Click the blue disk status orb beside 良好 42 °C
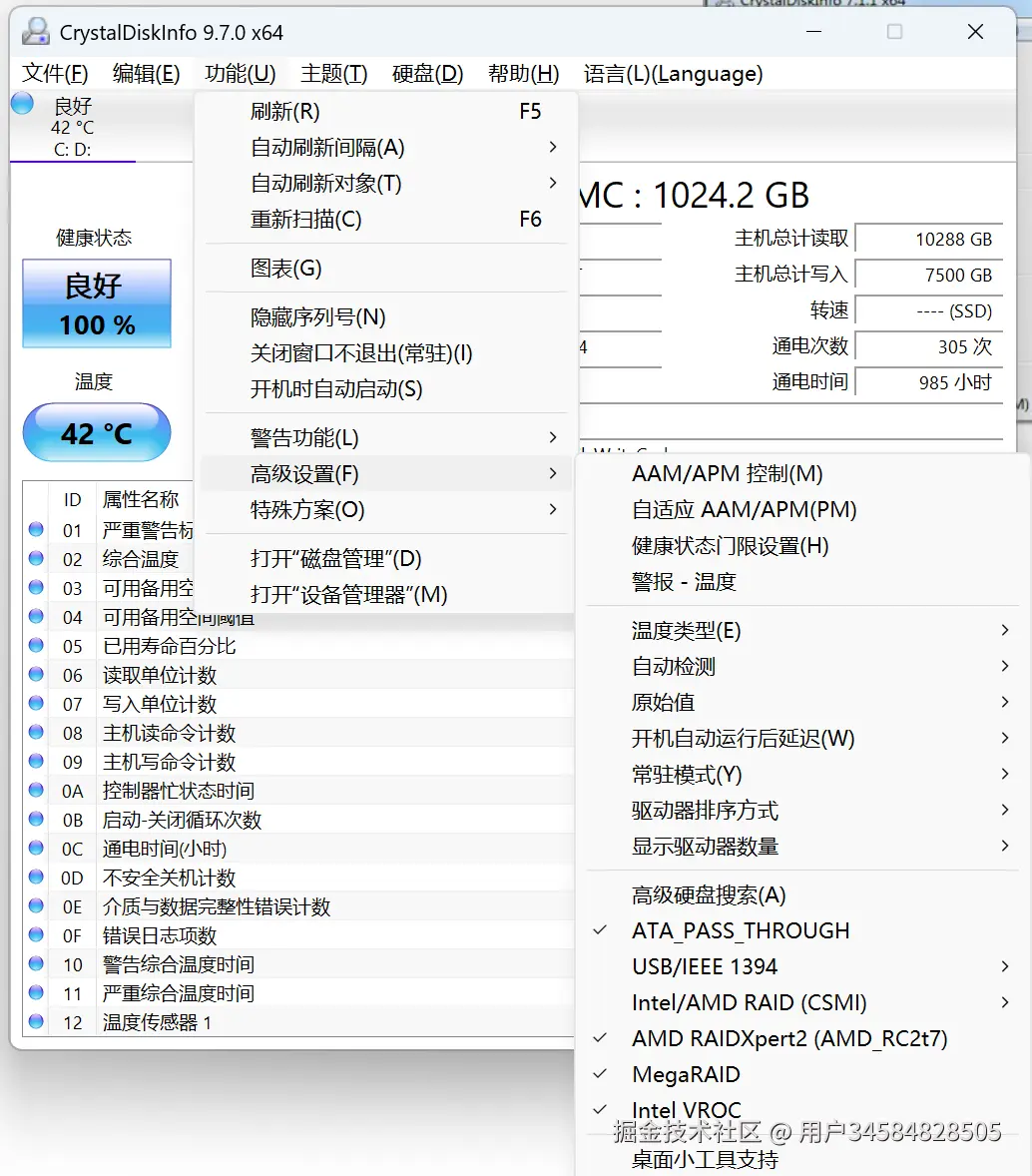This screenshot has width=1032, height=1176. pyautogui.click(x=23, y=104)
